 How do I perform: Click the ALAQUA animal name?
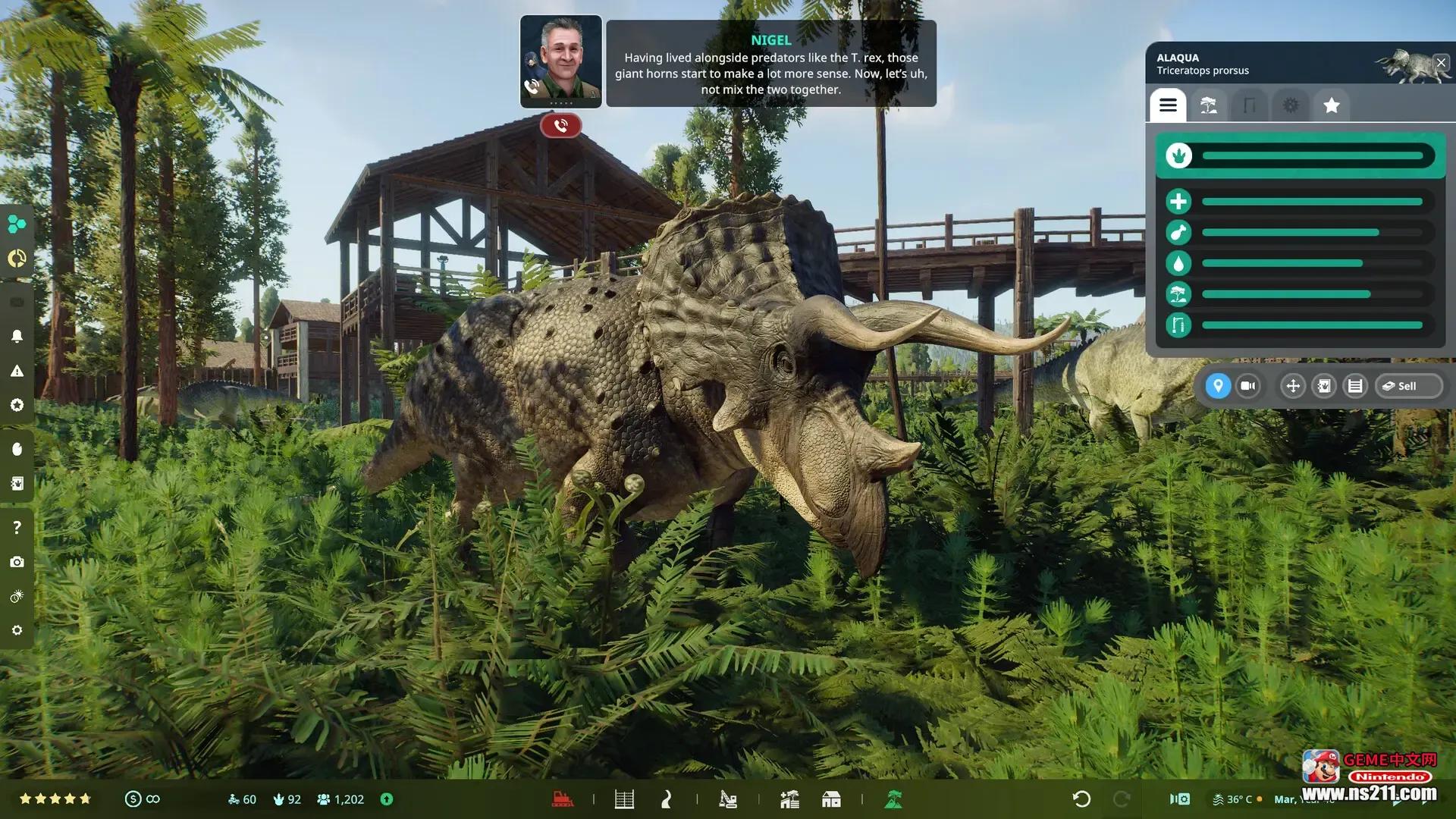click(1178, 58)
